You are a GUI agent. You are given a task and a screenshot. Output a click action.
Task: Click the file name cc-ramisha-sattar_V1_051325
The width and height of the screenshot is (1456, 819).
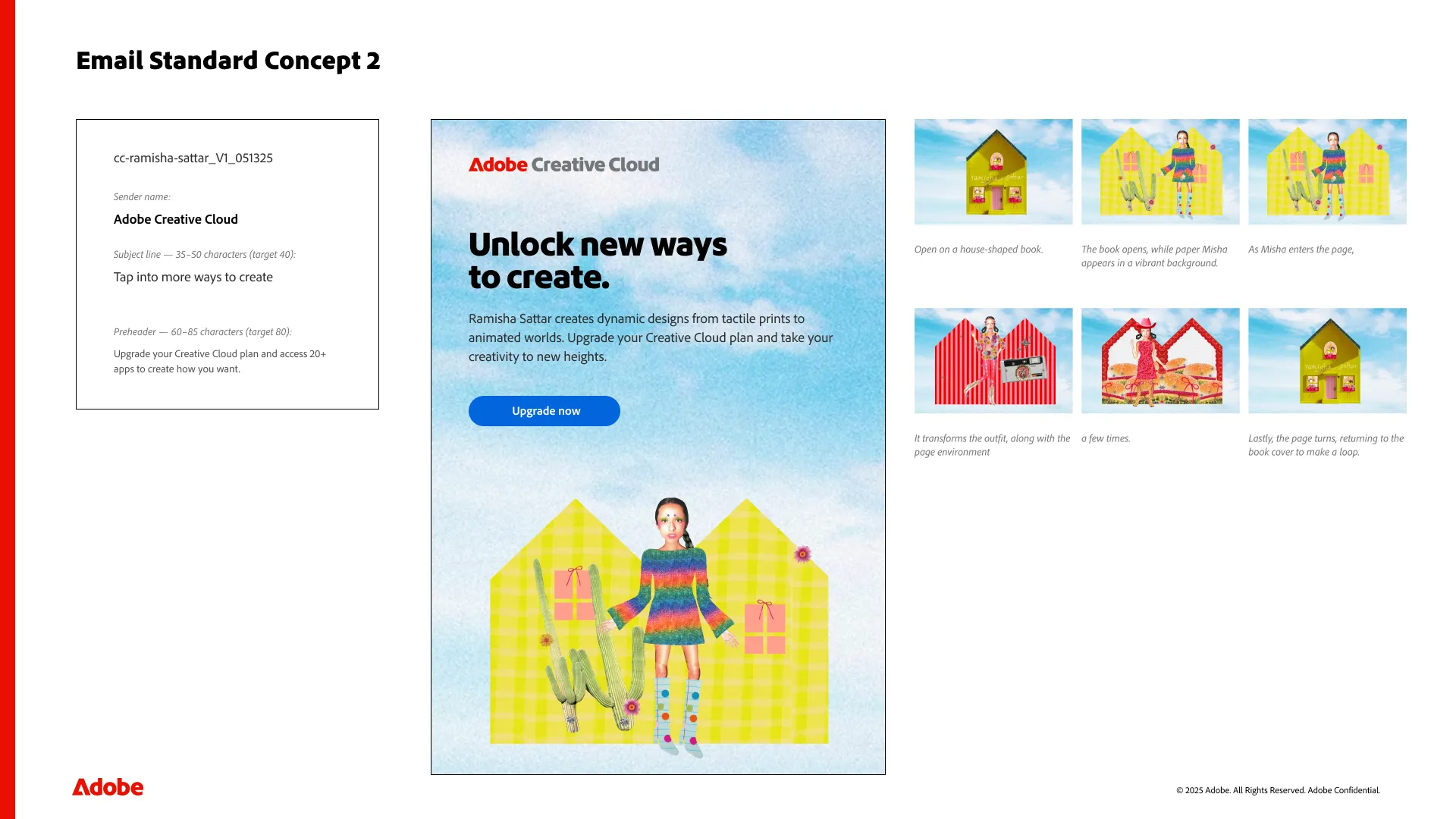click(x=193, y=158)
